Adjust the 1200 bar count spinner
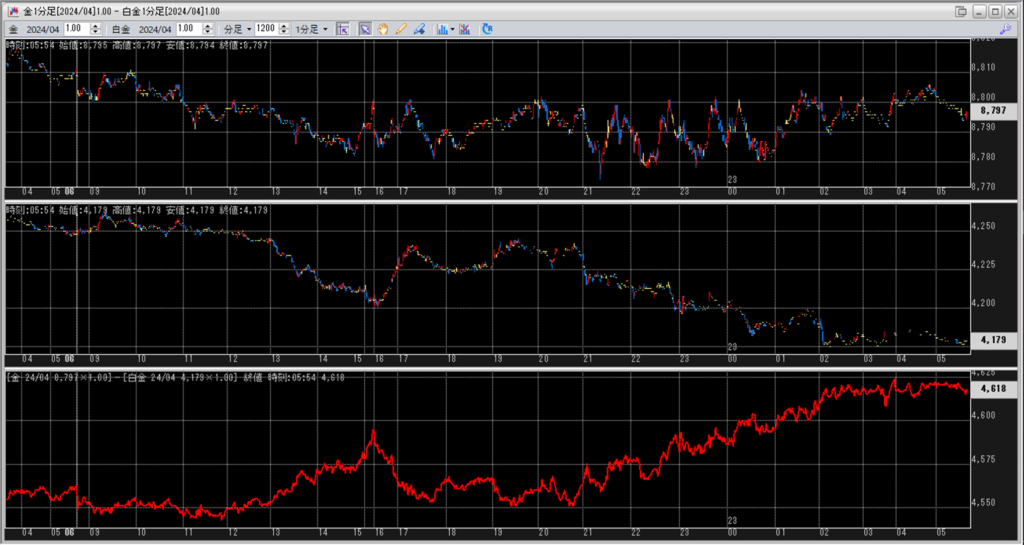Screen dimensions: 1024x545 283,29
